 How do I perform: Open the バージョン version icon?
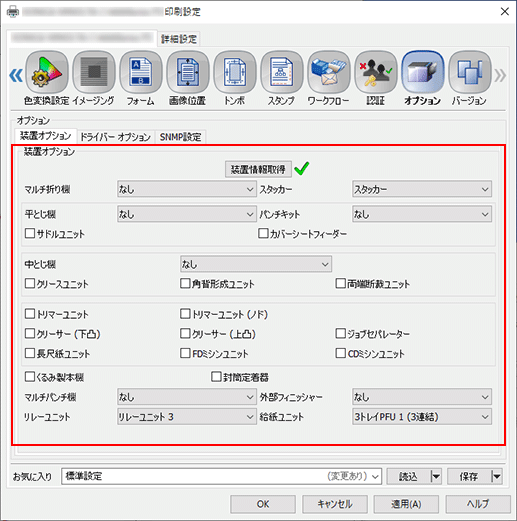click(x=470, y=72)
